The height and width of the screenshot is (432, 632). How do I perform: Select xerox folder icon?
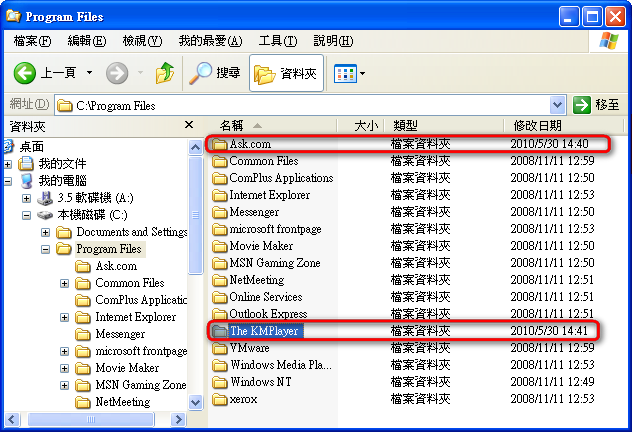pos(220,399)
